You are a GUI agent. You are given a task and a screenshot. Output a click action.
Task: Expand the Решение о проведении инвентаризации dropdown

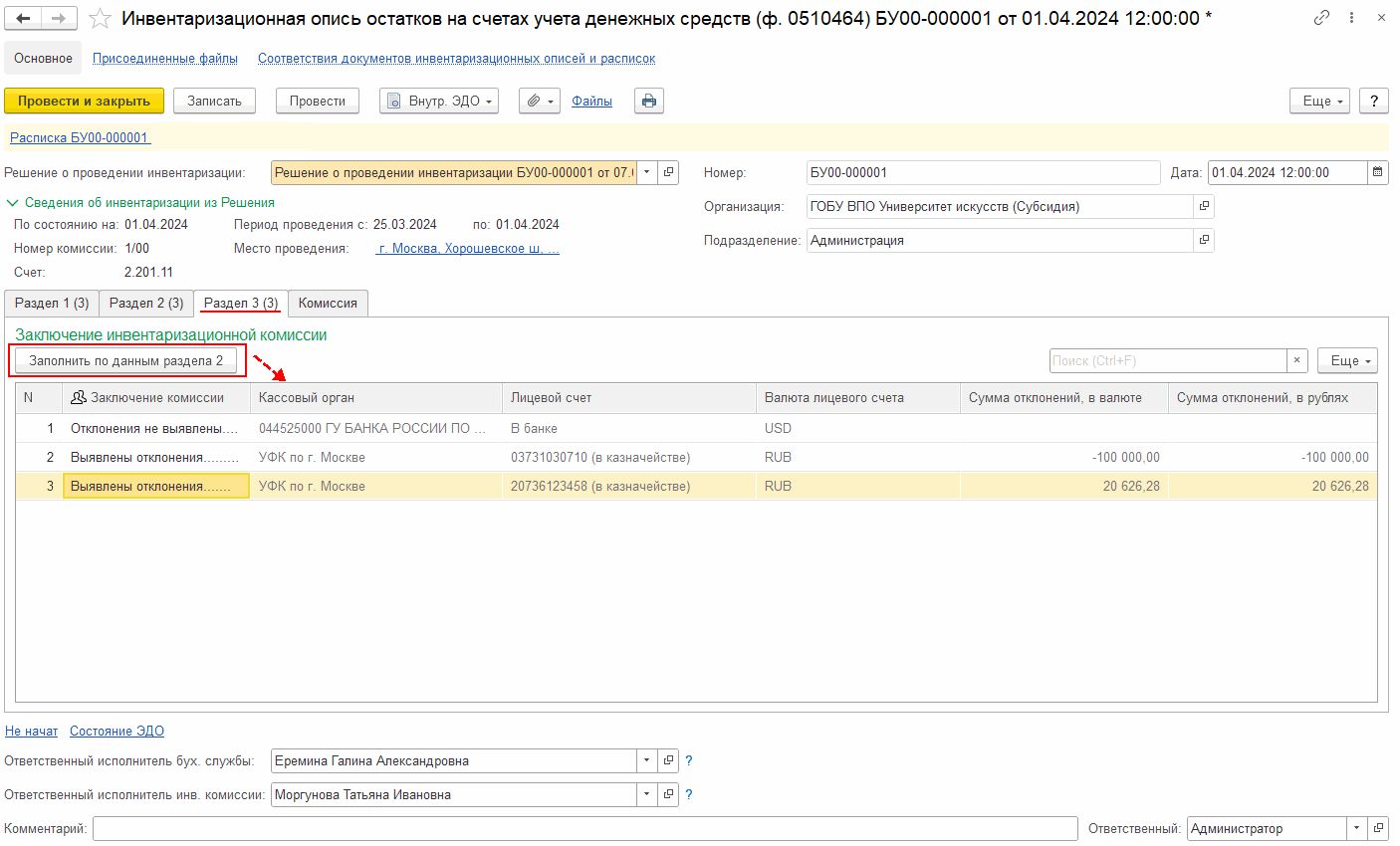coord(647,172)
